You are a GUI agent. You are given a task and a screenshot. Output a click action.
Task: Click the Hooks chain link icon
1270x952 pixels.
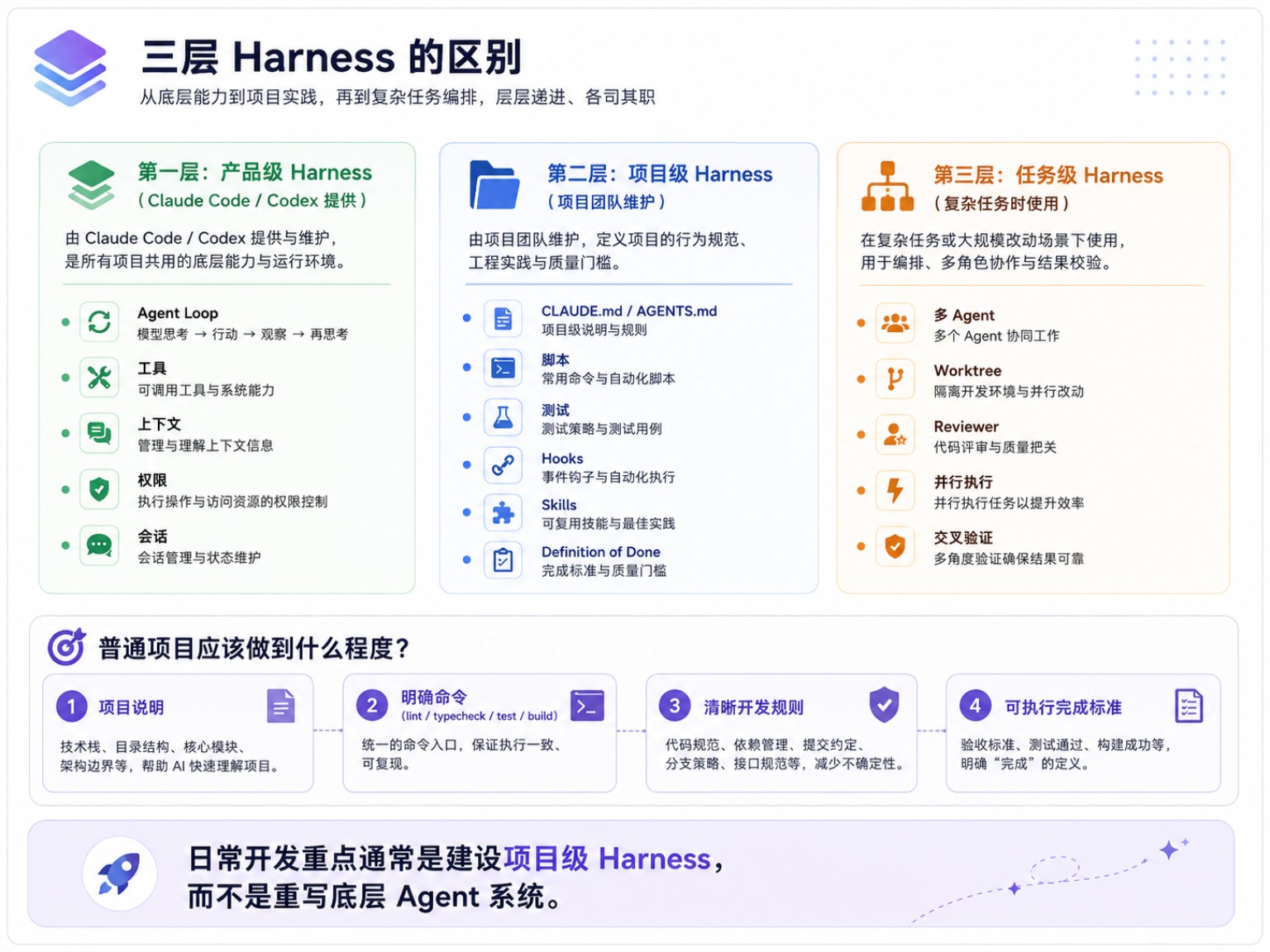coord(503,465)
